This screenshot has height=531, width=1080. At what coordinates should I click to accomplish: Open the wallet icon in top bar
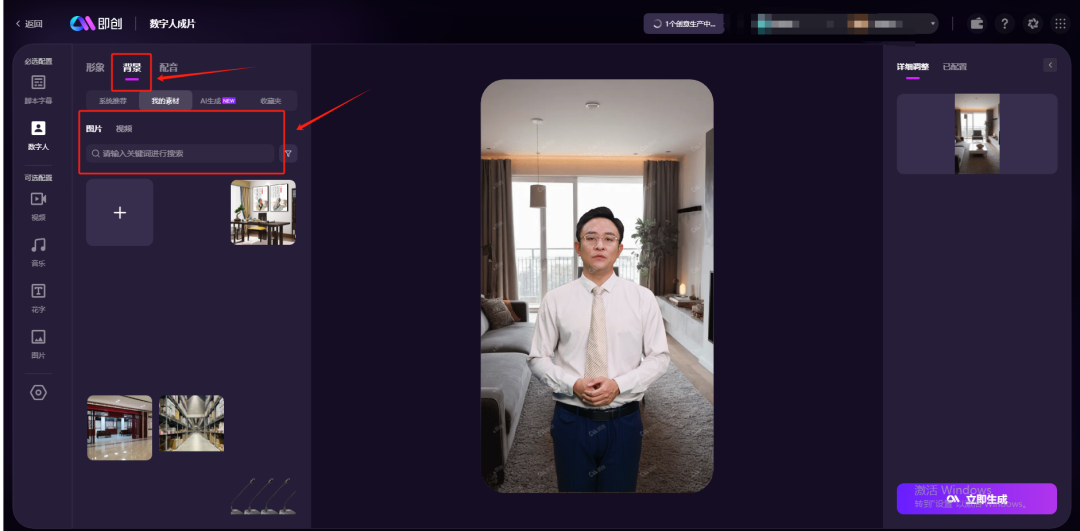tap(977, 23)
